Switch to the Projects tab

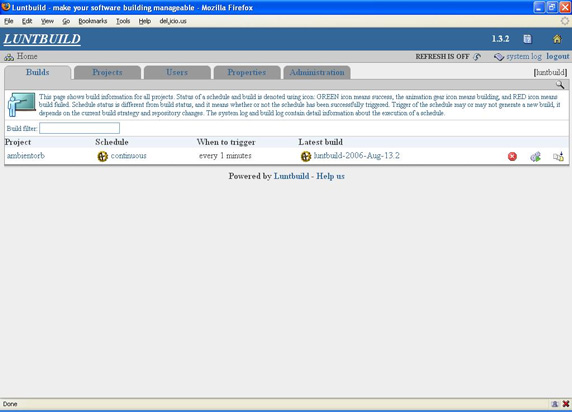(x=107, y=72)
